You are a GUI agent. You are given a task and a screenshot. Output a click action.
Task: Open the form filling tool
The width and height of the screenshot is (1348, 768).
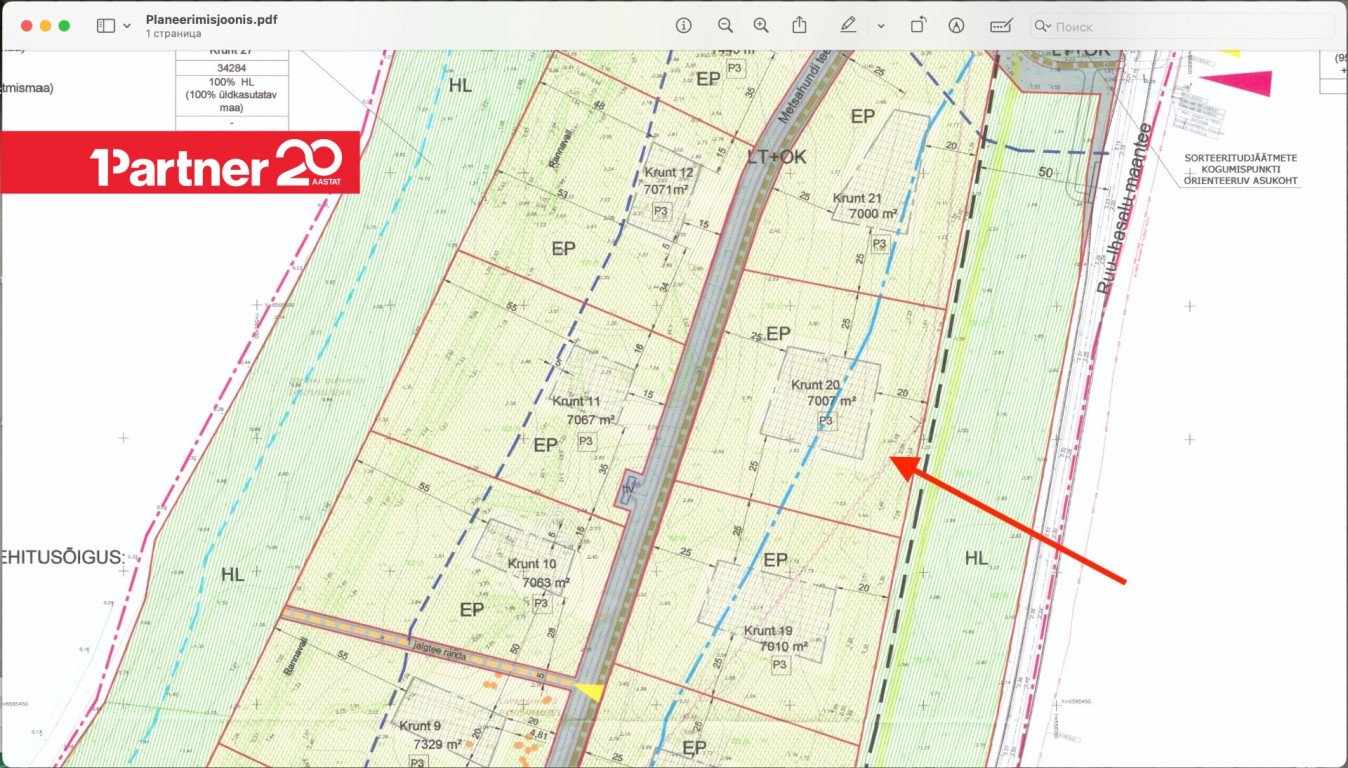pyautogui.click(x=1001, y=26)
